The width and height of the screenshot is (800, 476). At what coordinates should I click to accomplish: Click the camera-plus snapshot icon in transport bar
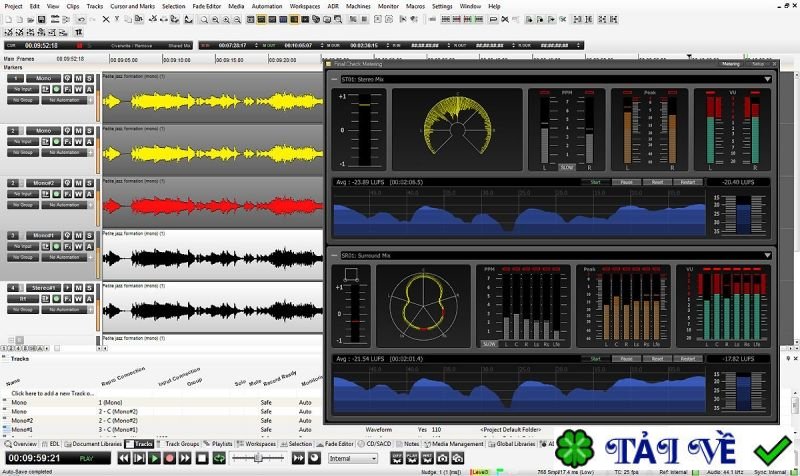[458, 458]
